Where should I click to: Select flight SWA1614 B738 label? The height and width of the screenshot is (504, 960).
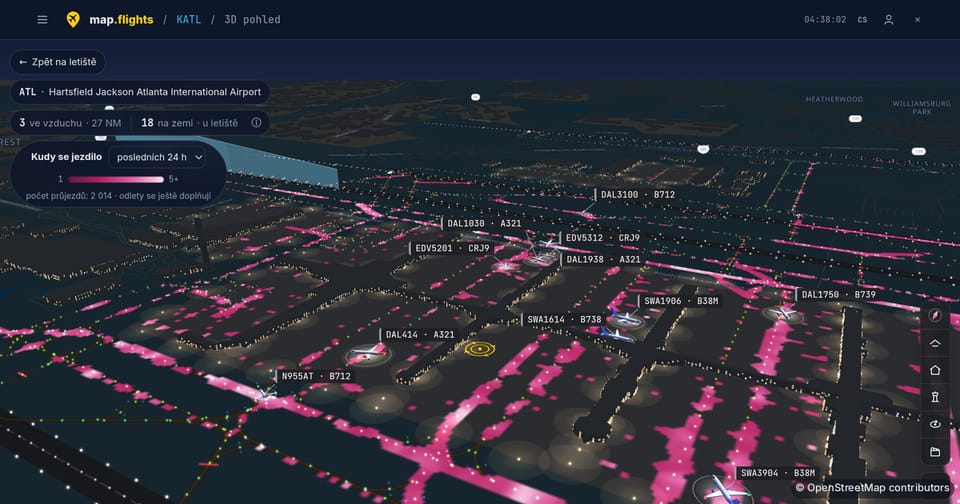pyautogui.click(x=563, y=319)
